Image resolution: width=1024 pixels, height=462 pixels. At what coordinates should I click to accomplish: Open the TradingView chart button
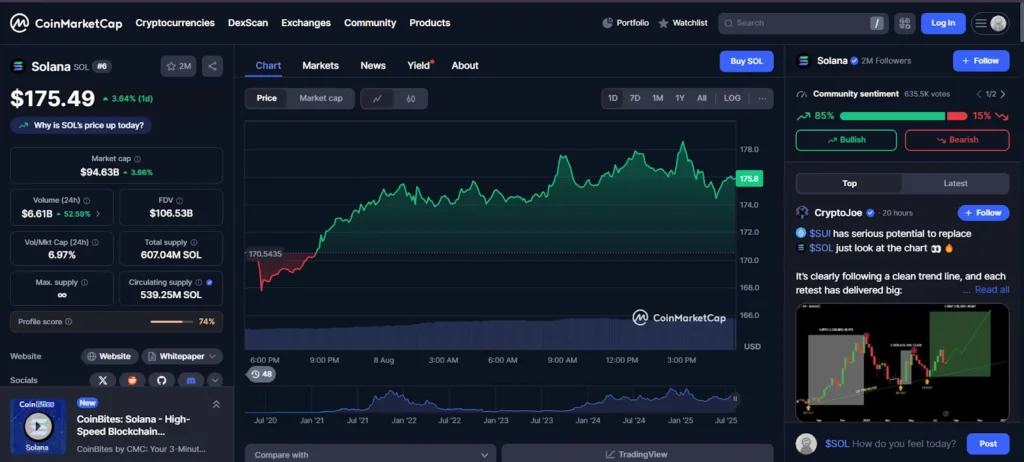637,454
